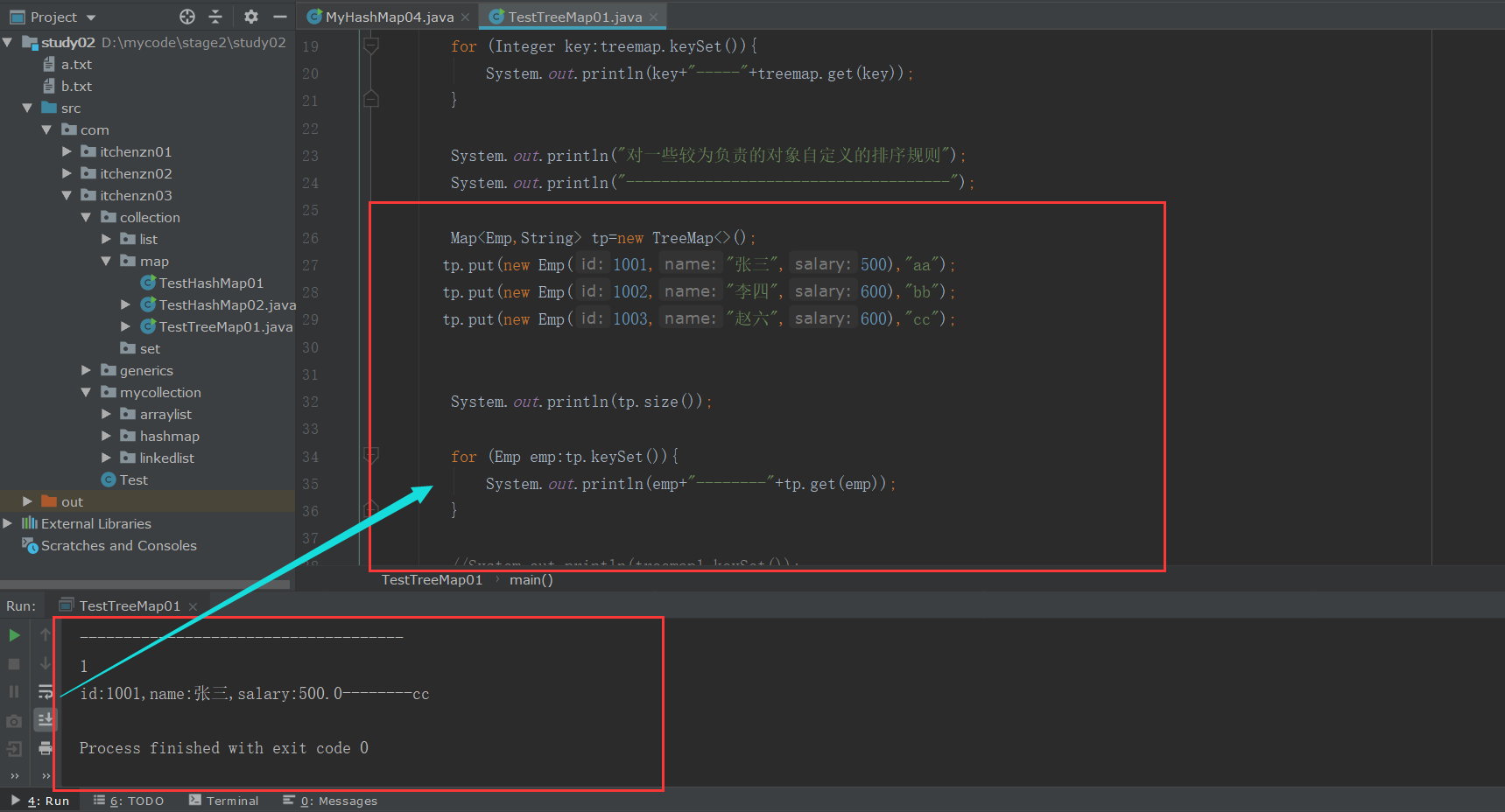The width and height of the screenshot is (1505, 812).
Task: Expand the out folder
Action: [27, 501]
